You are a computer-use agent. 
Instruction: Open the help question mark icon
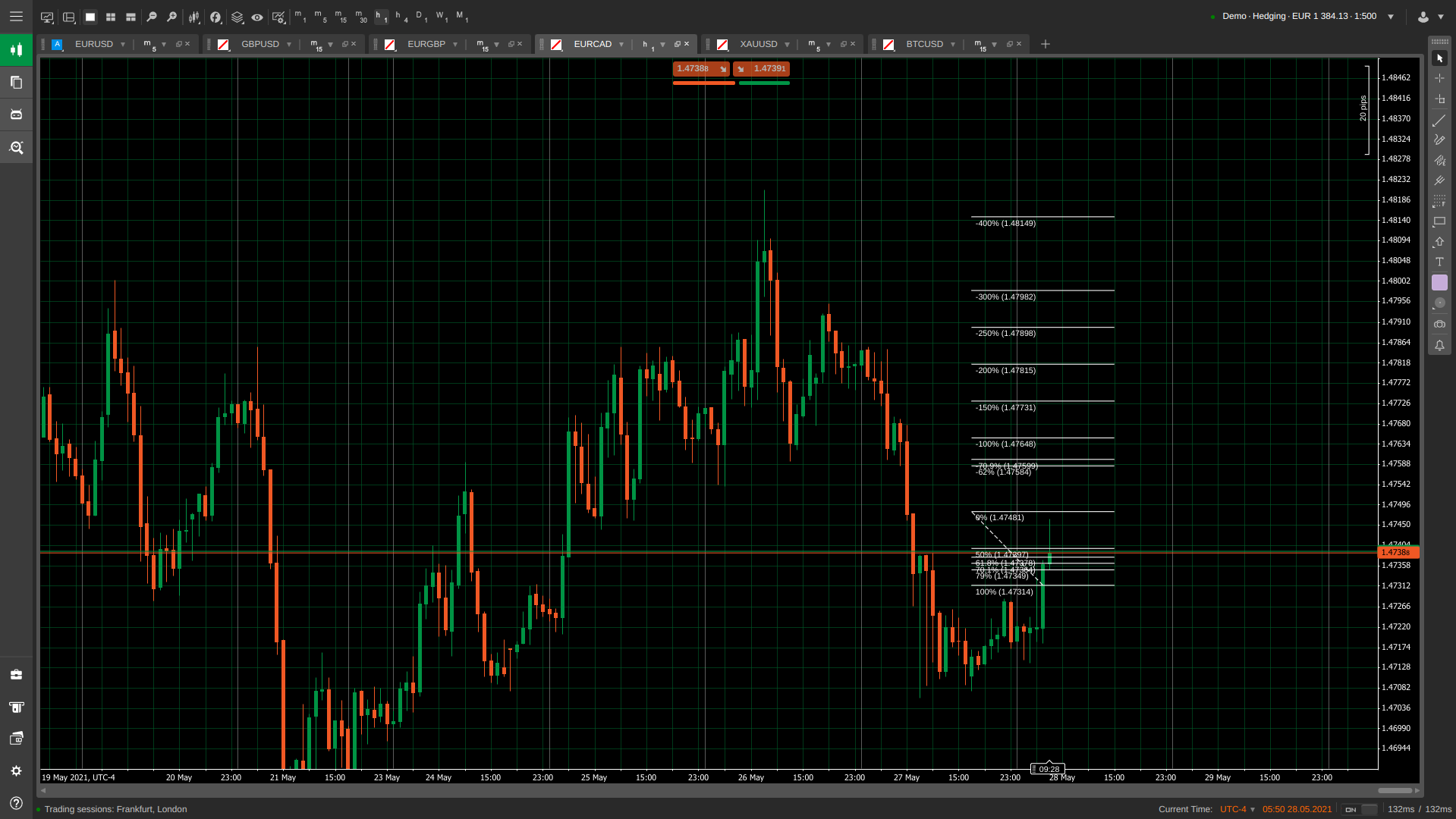[x=16, y=803]
